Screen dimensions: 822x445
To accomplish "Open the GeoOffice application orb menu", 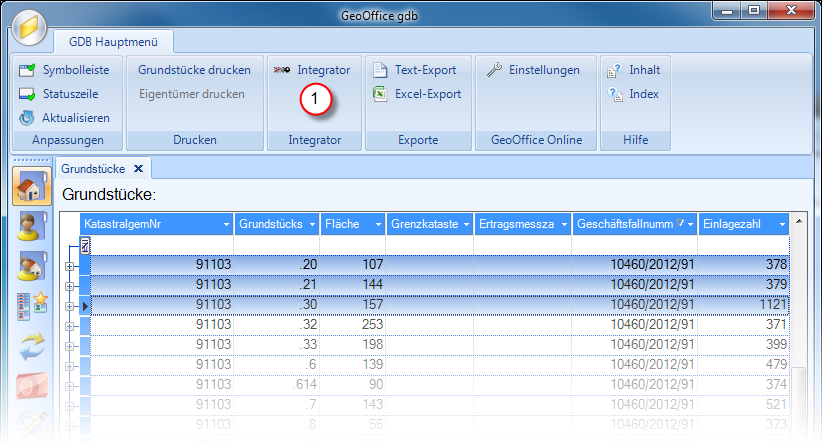I will pos(29,27).
